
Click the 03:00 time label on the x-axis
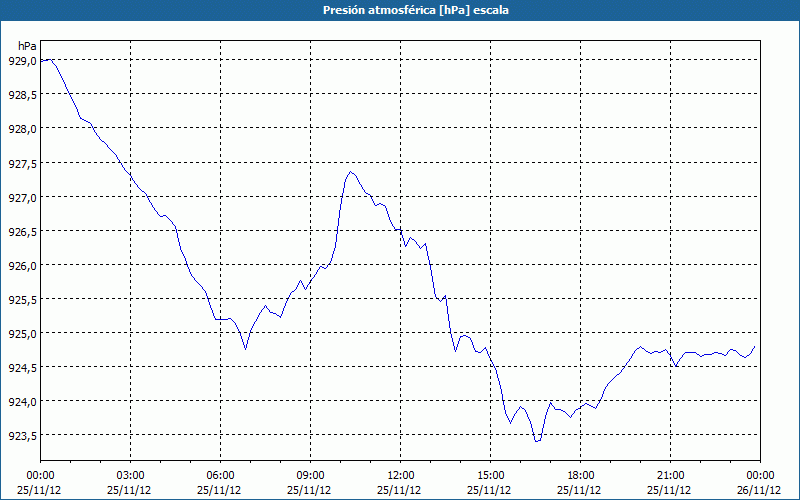131,476
